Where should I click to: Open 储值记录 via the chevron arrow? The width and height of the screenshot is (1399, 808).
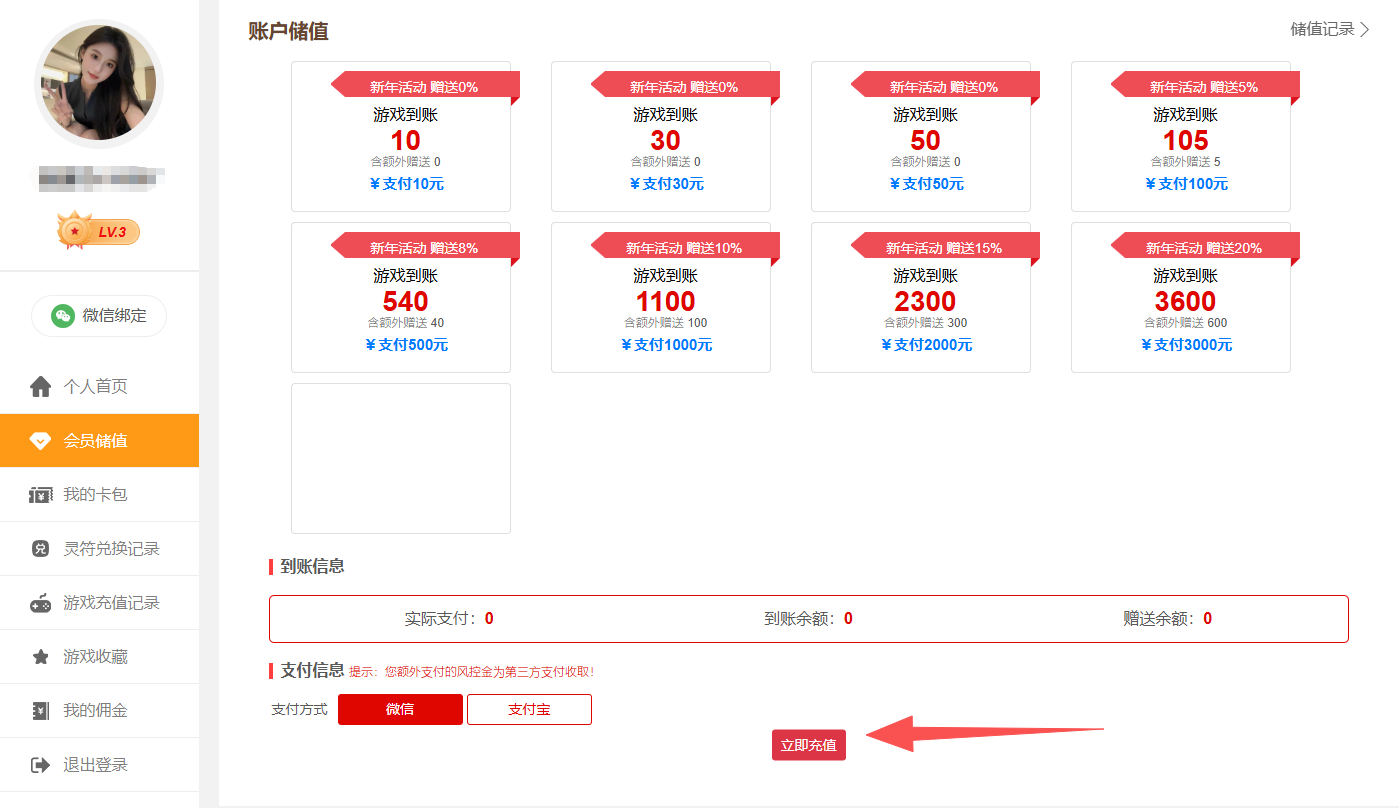pos(1364,29)
